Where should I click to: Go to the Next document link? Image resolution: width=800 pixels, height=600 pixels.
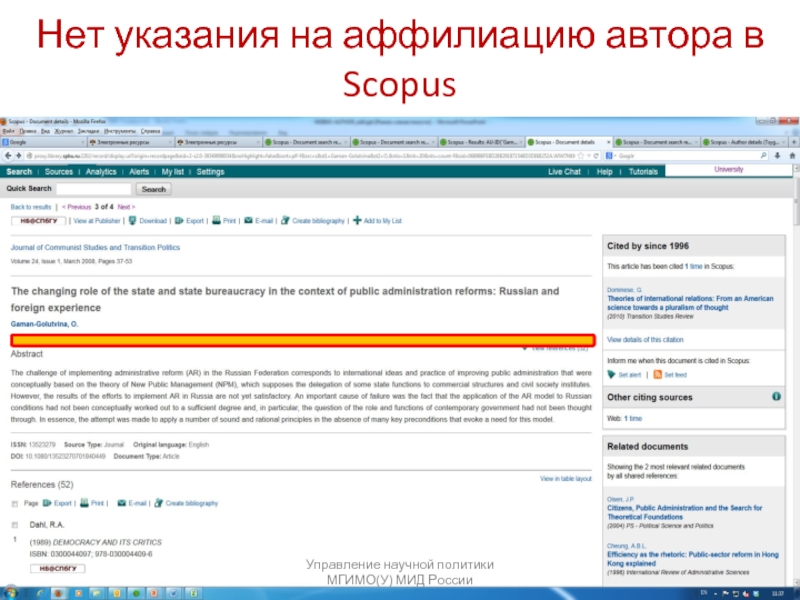coord(126,207)
